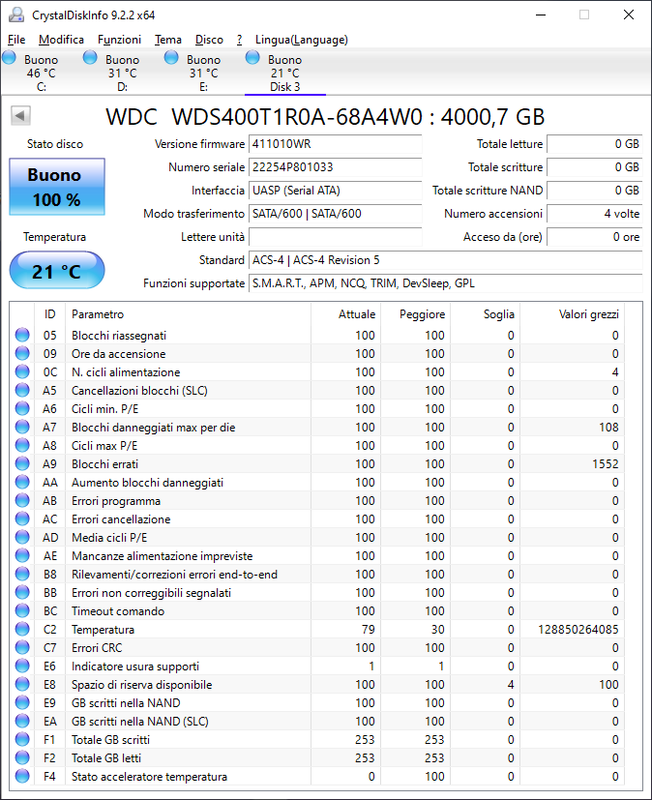Screen dimensions: 652x800
Task: Minimize the CrystalDiskInfo window
Action: pyautogui.click(x=541, y=15)
